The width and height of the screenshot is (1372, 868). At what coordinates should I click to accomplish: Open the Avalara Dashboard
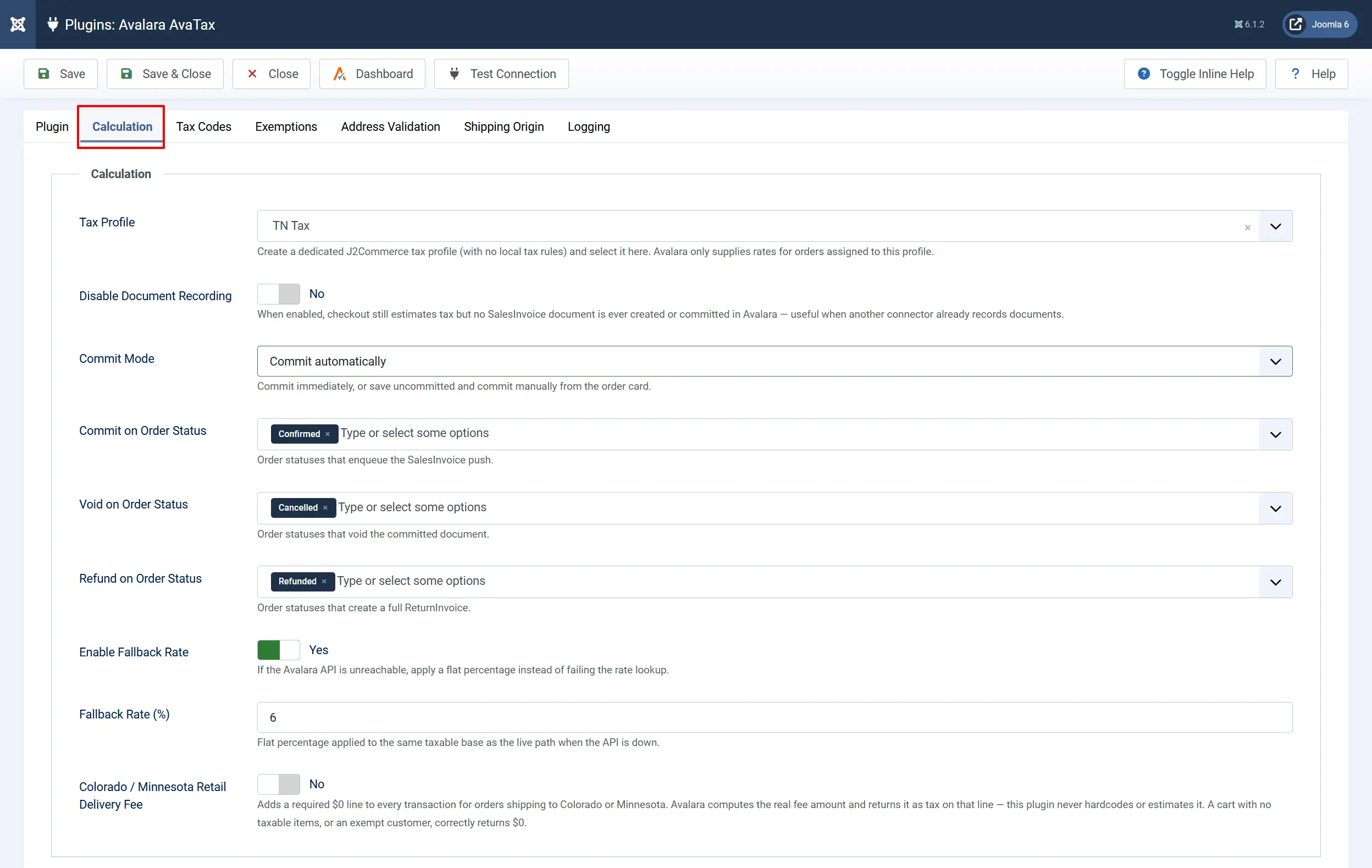coord(372,74)
